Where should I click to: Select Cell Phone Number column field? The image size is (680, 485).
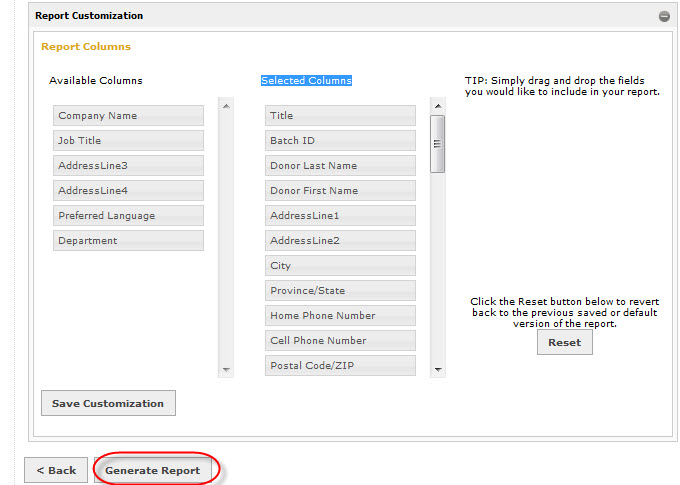coord(340,341)
